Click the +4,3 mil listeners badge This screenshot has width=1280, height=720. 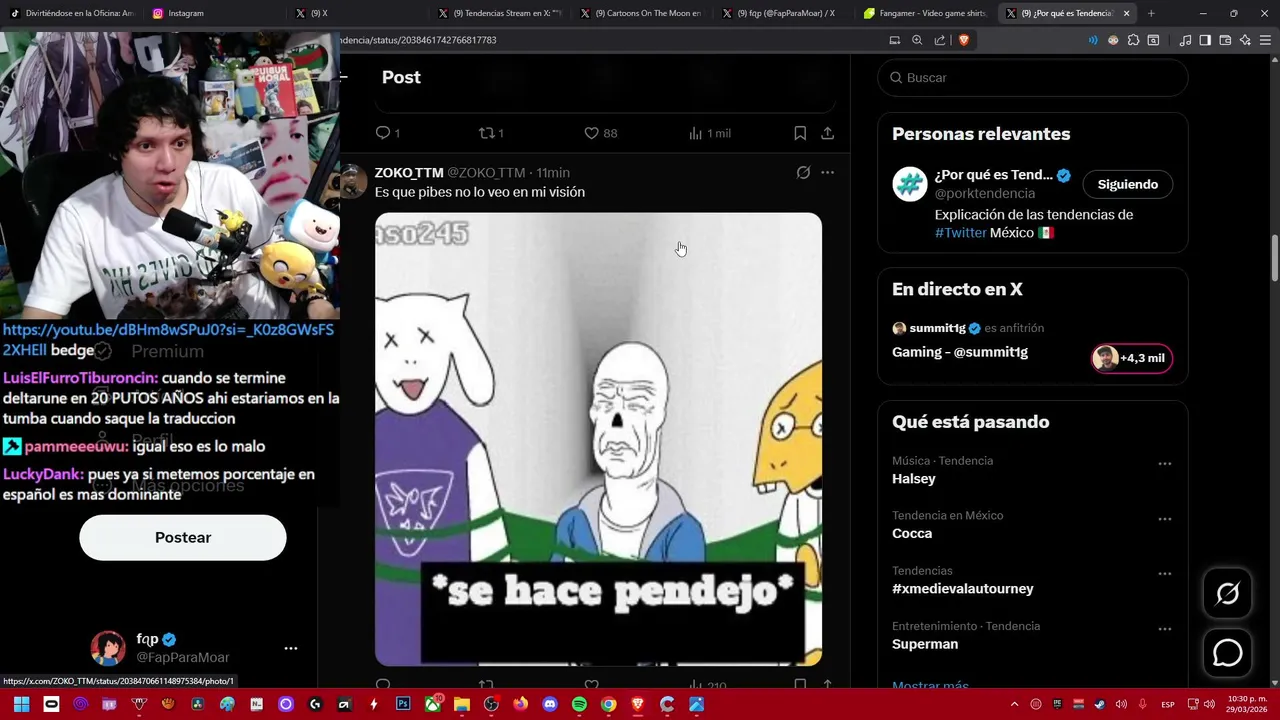[1132, 358]
